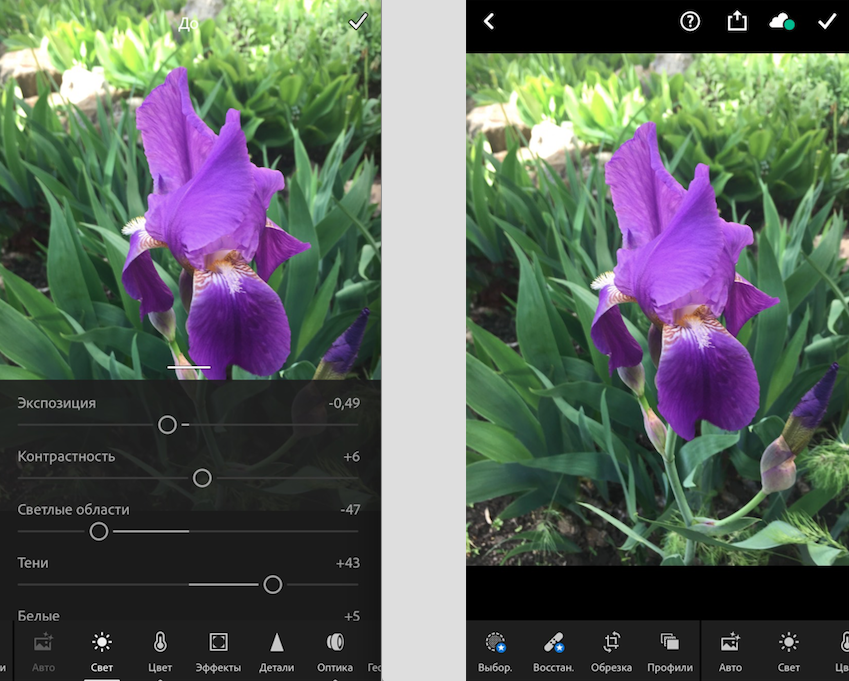Tap the Авто auto-enhance icon in right toolbar
Image resolution: width=849 pixels, height=681 pixels.
click(730, 645)
